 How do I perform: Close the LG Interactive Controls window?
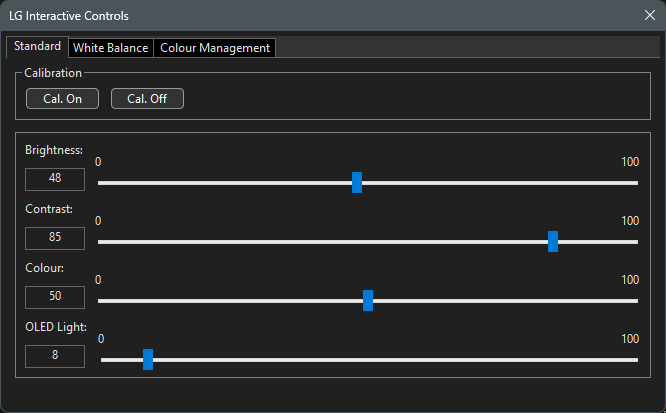tap(649, 16)
